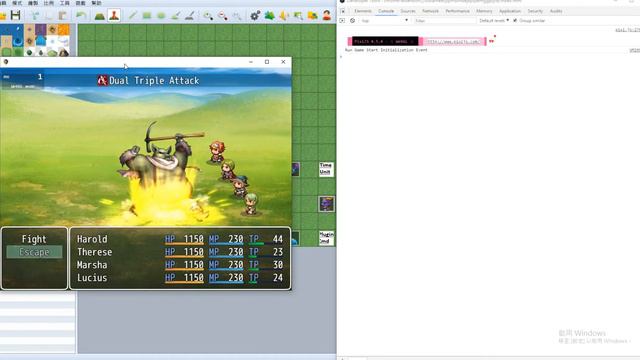The height and width of the screenshot is (360, 640).
Task: Click the green Undo arrow icon
Action: tap(81, 16)
